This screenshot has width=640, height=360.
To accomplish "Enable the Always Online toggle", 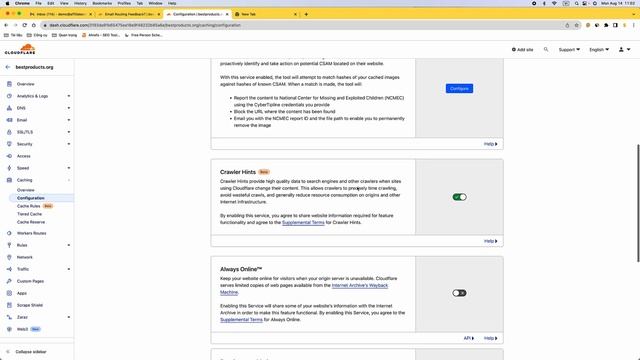I will click(x=459, y=293).
